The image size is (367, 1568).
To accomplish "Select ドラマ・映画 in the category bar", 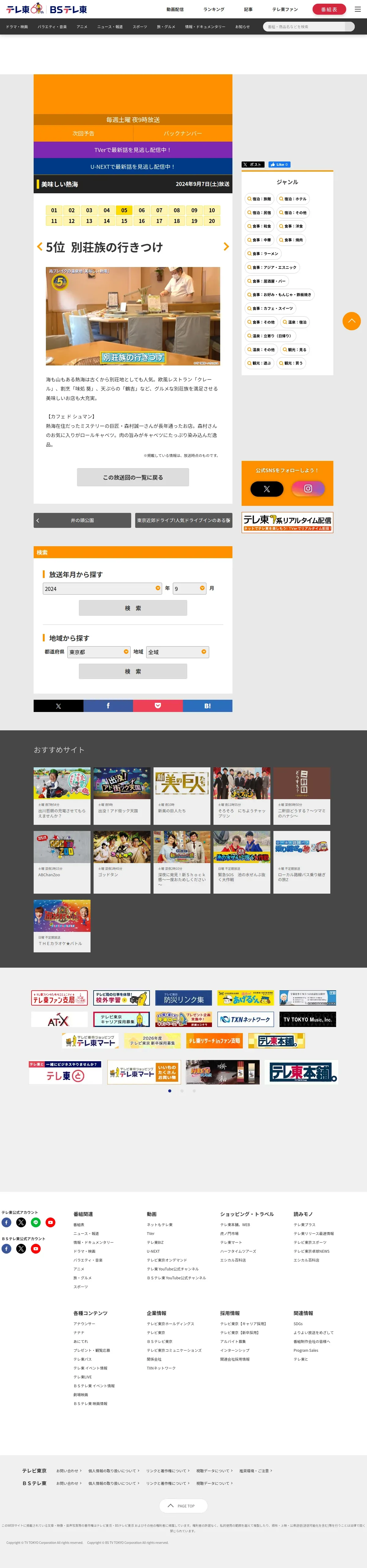I will coord(17,27).
